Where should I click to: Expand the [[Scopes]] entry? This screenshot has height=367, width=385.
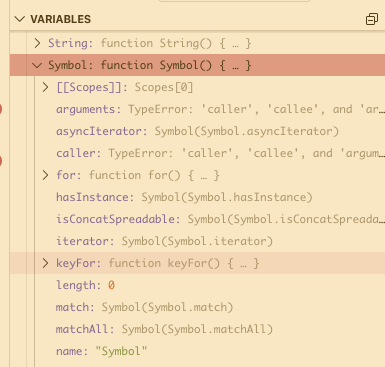pyautogui.click(x=45, y=87)
